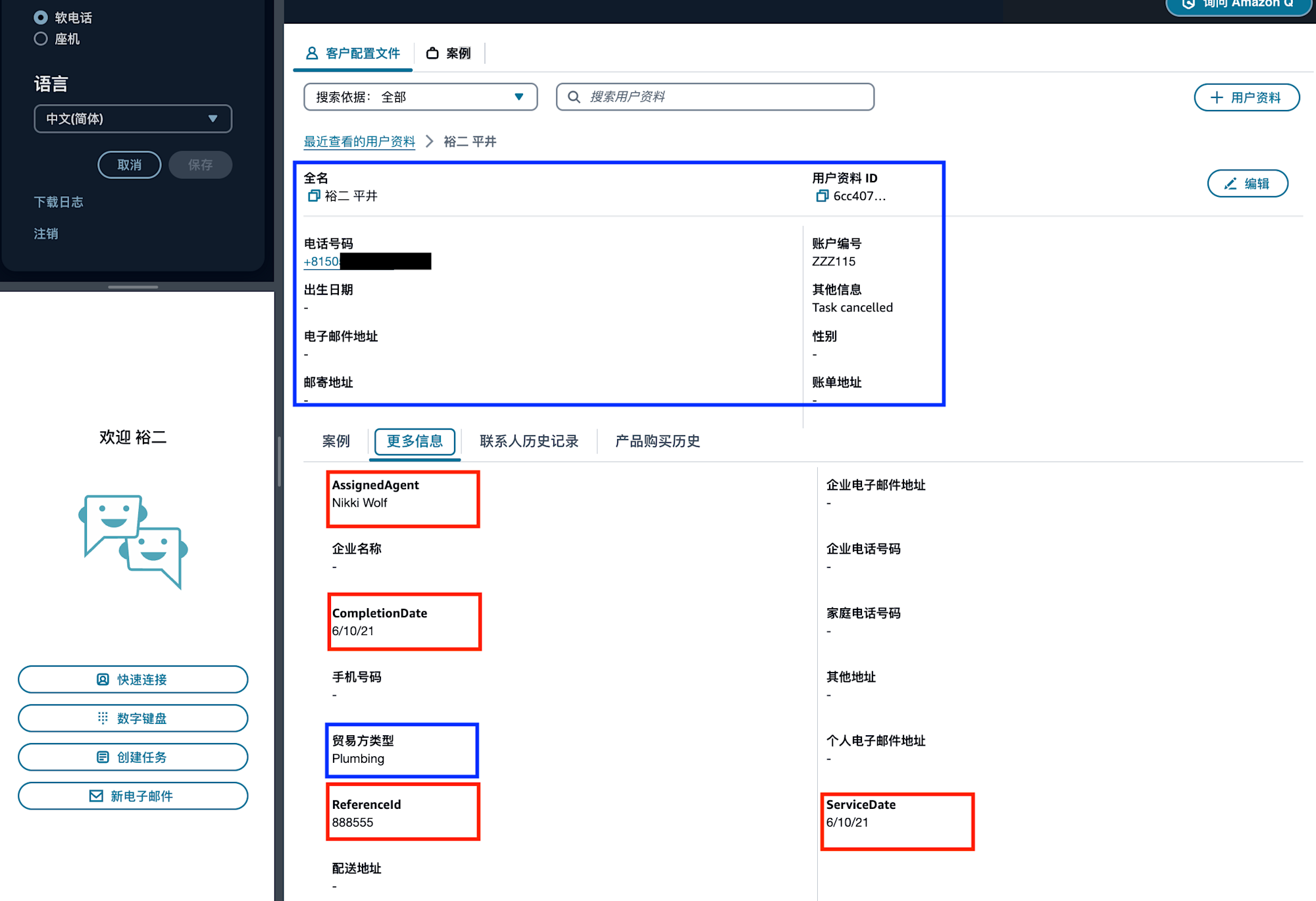Image resolution: width=1316 pixels, height=901 pixels.
Task: Select the 软电话 radio option
Action: click(x=41, y=18)
